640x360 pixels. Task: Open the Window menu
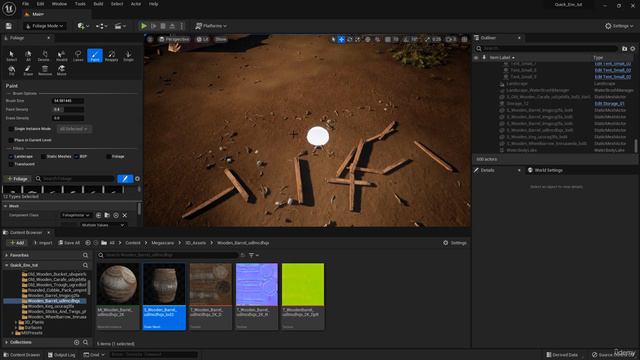coord(60,4)
